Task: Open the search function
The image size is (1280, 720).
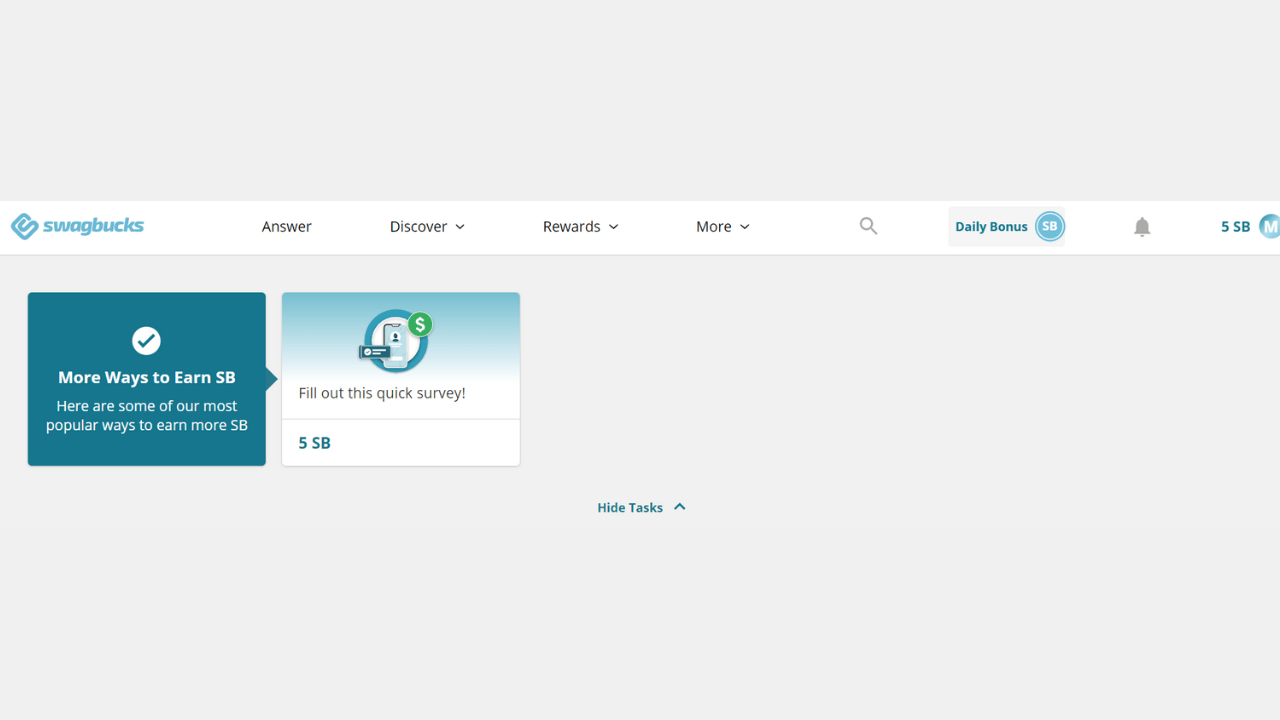Action: (867, 226)
